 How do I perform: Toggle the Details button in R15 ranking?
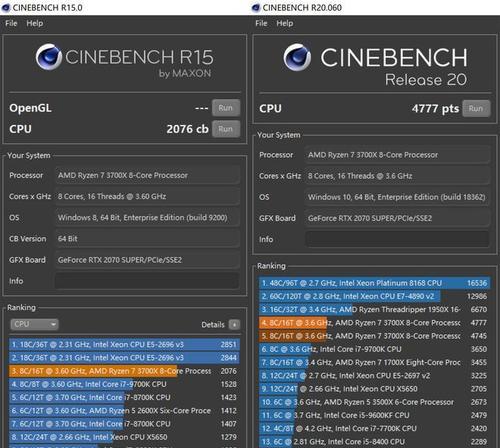coord(234,324)
